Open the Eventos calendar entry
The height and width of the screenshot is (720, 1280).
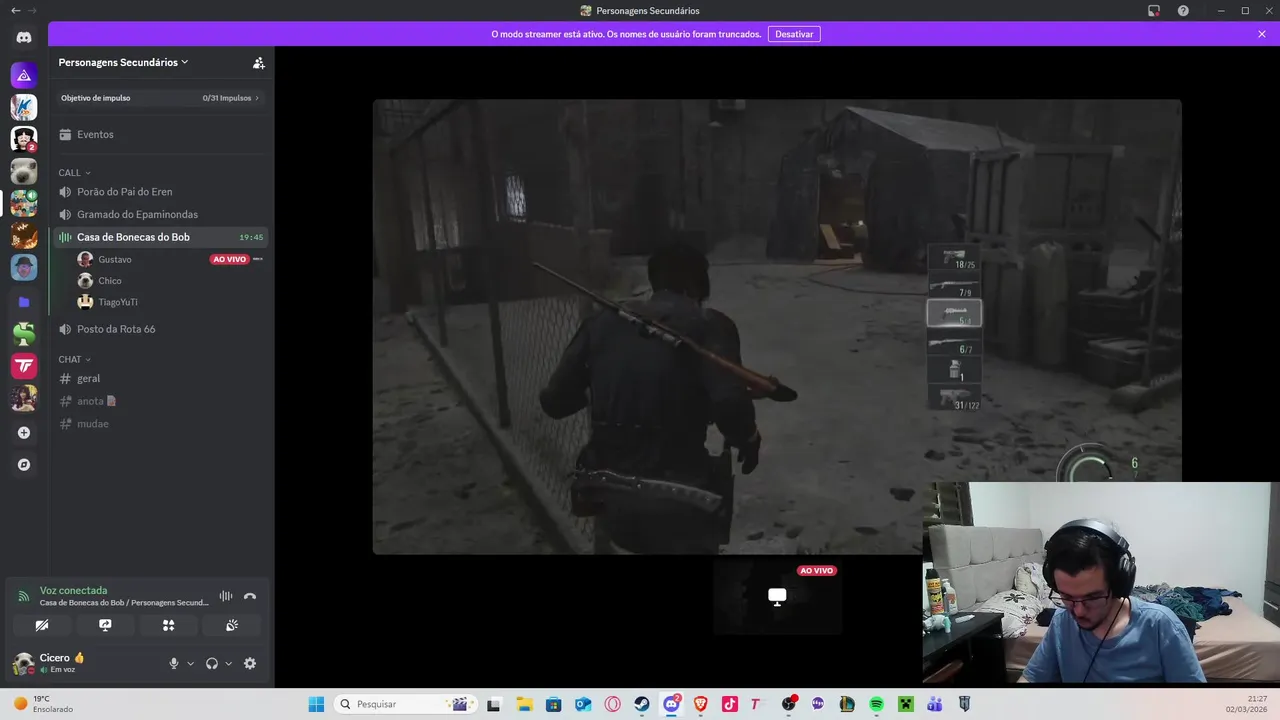[x=160, y=134]
